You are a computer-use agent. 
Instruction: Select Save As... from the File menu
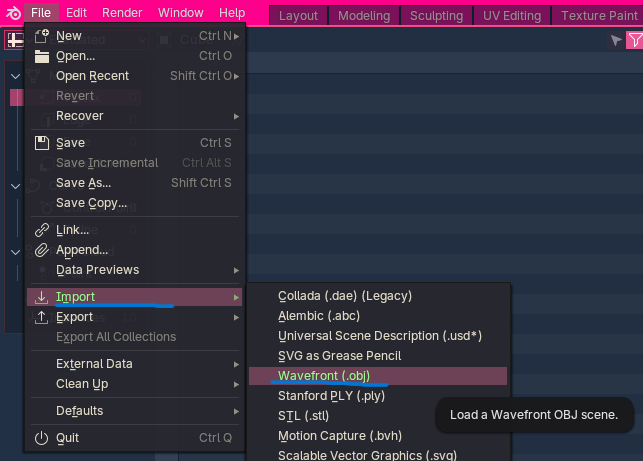84,183
